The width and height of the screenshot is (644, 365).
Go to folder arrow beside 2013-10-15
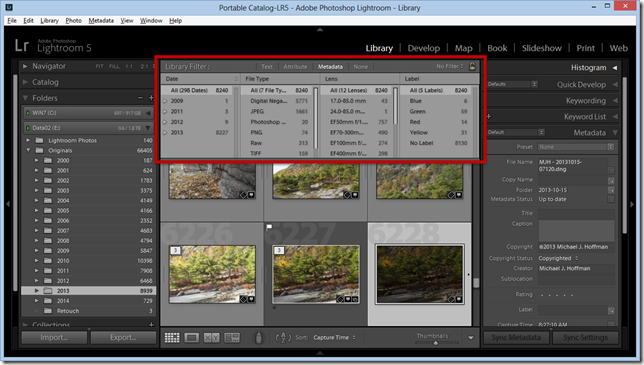click(x=611, y=190)
